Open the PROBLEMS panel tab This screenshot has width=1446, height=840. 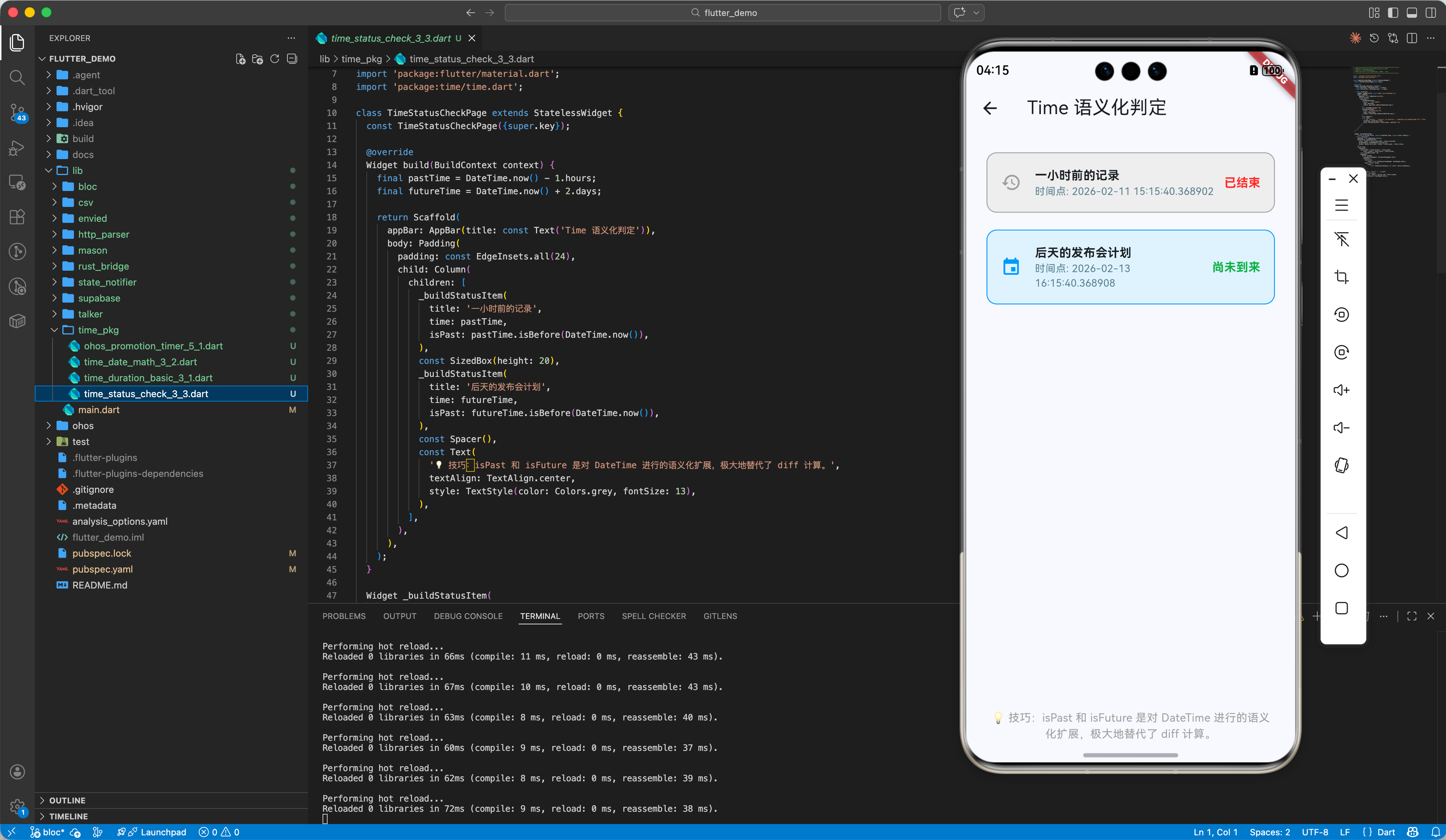coord(344,616)
